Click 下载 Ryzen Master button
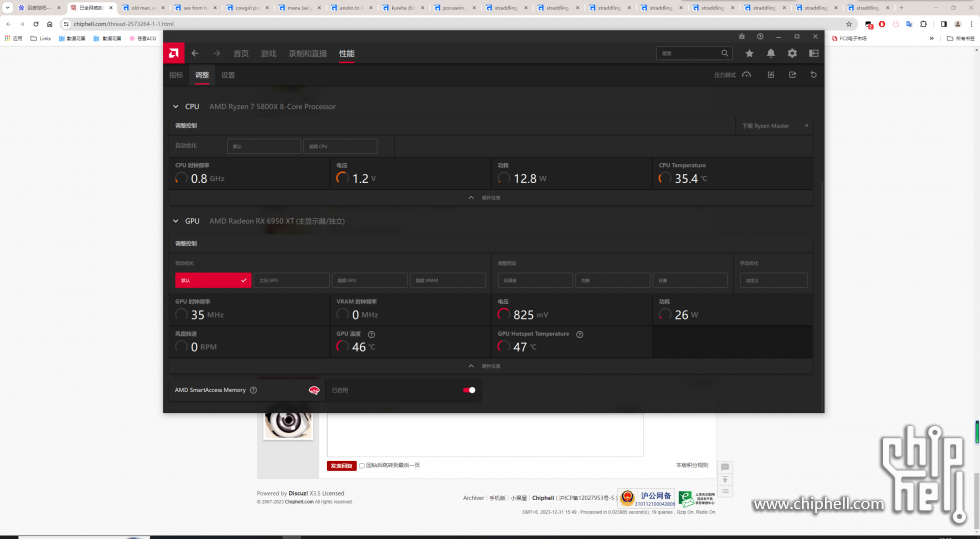 (774, 126)
